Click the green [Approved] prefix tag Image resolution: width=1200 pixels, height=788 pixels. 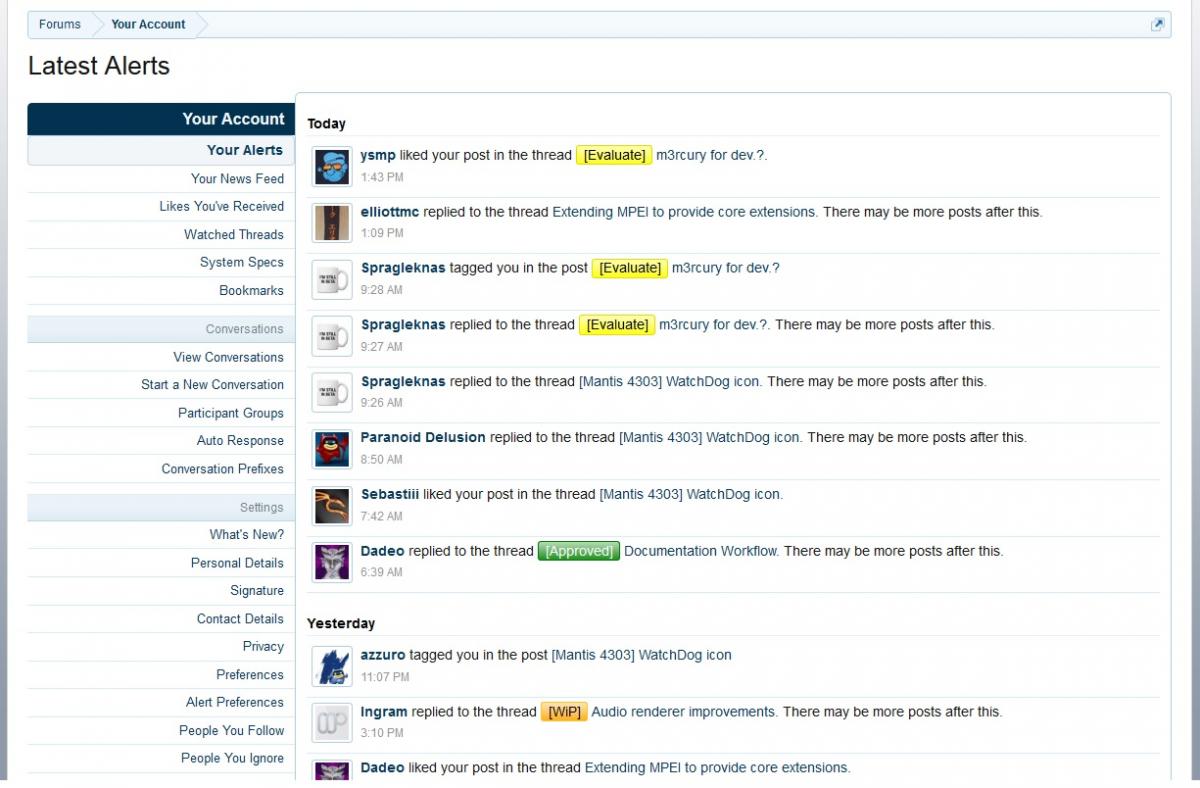pos(579,551)
